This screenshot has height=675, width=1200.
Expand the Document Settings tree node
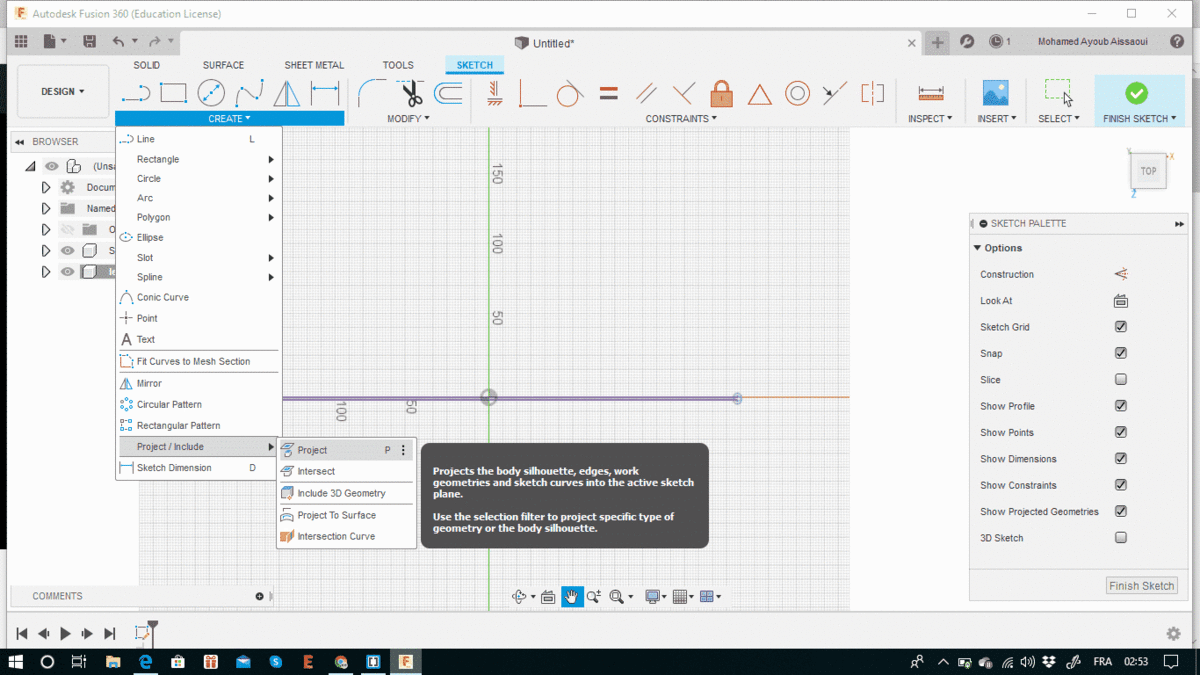[46, 187]
